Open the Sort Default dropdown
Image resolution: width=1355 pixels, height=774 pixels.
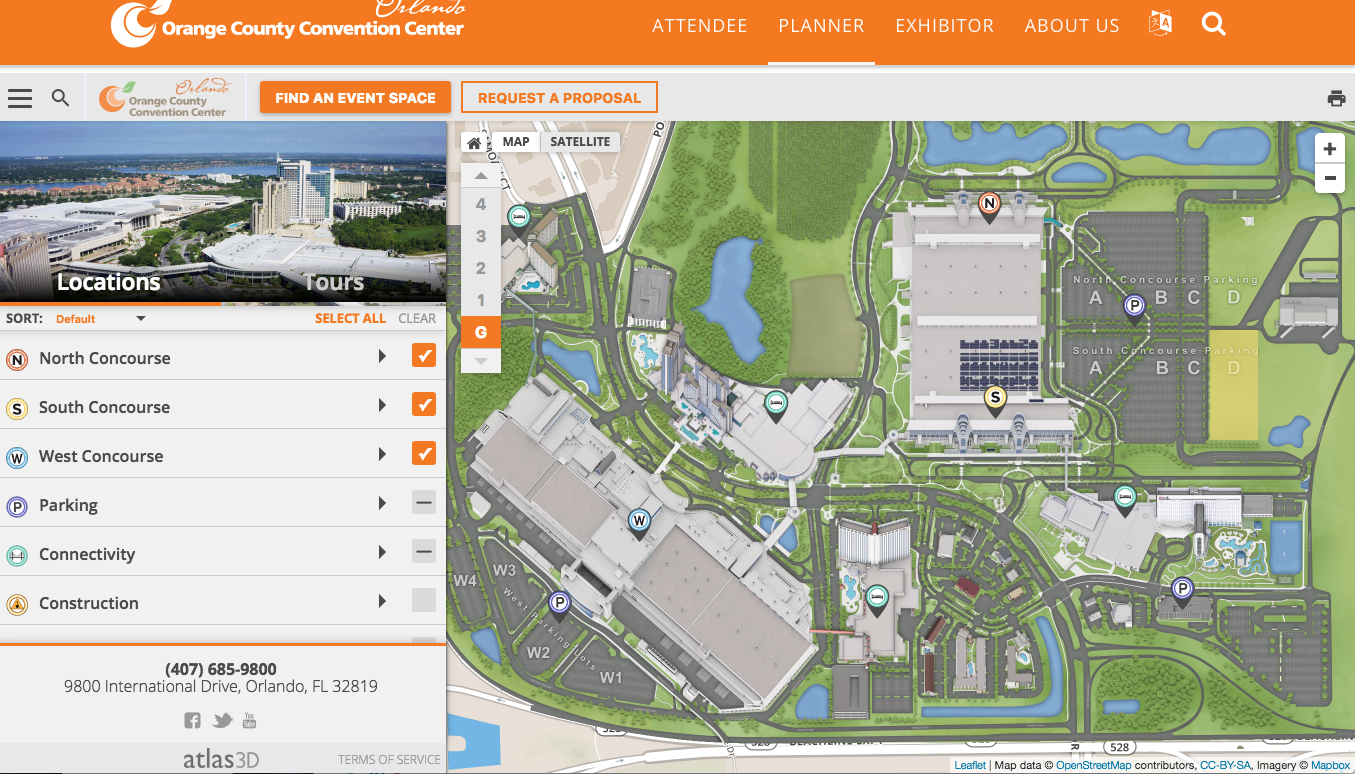[100, 319]
